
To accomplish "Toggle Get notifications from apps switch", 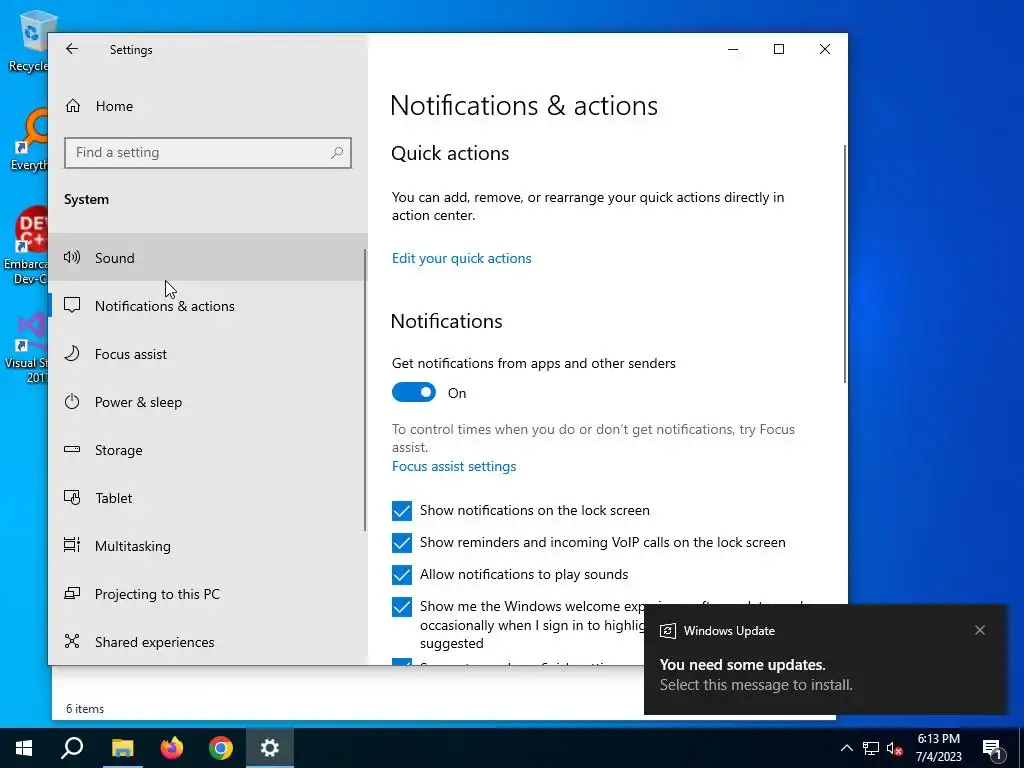I will click(414, 392).
